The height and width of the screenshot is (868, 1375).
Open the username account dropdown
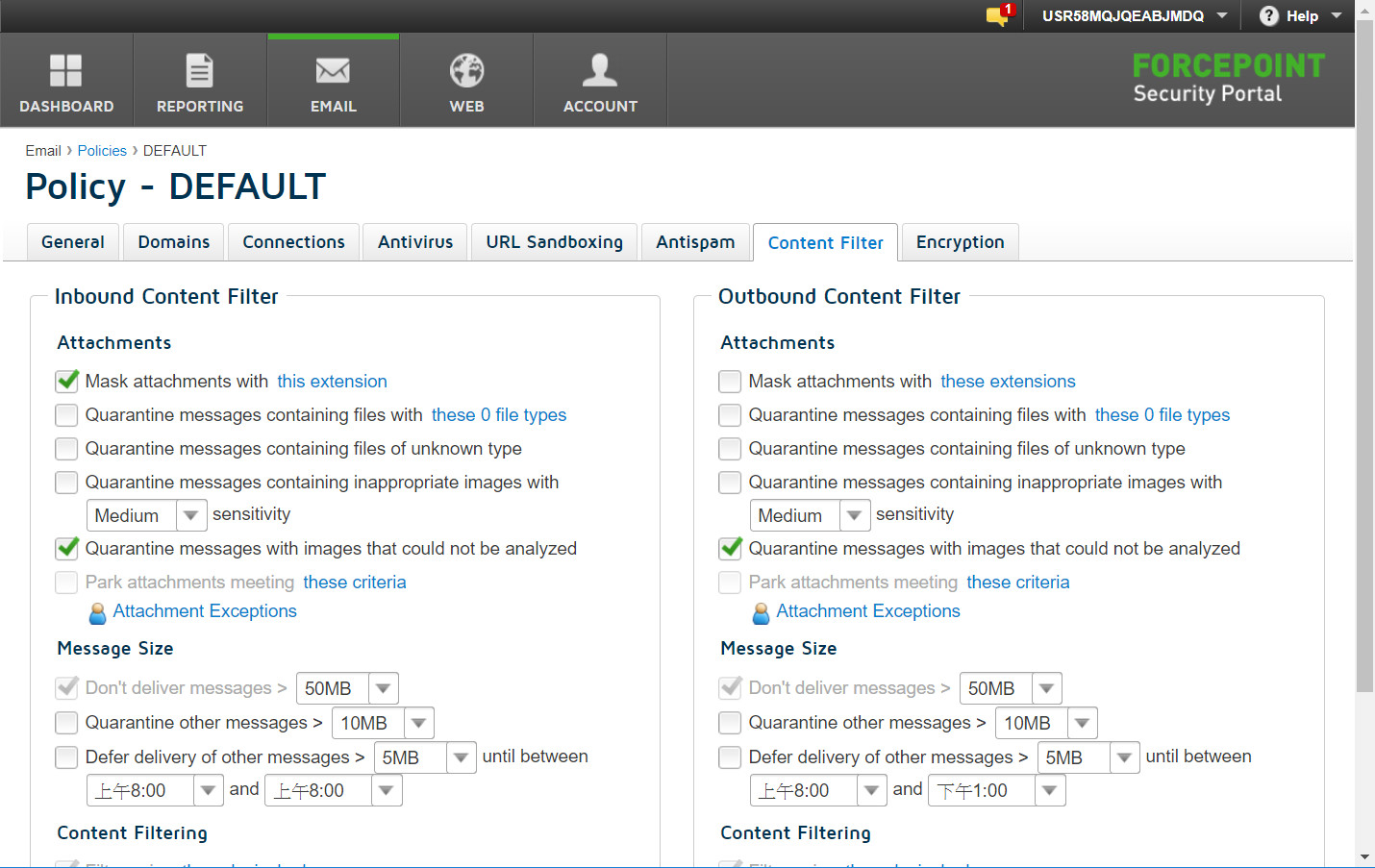click(x=1134, y=15)
